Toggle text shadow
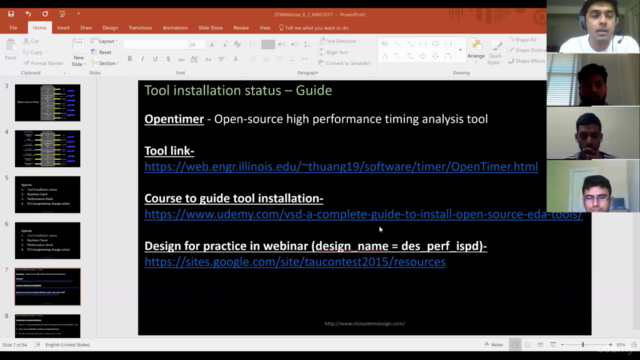The image size is (640, 360). tap(168, 59)
